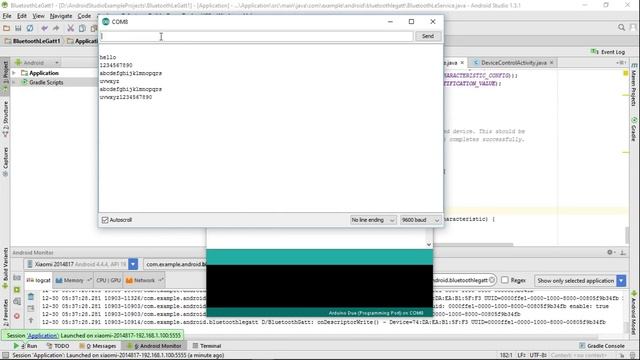Image resolution: width=640 pixels, height=360 pixels.
Task: Expand the Application tree node
Action: (x=14, y=73)
